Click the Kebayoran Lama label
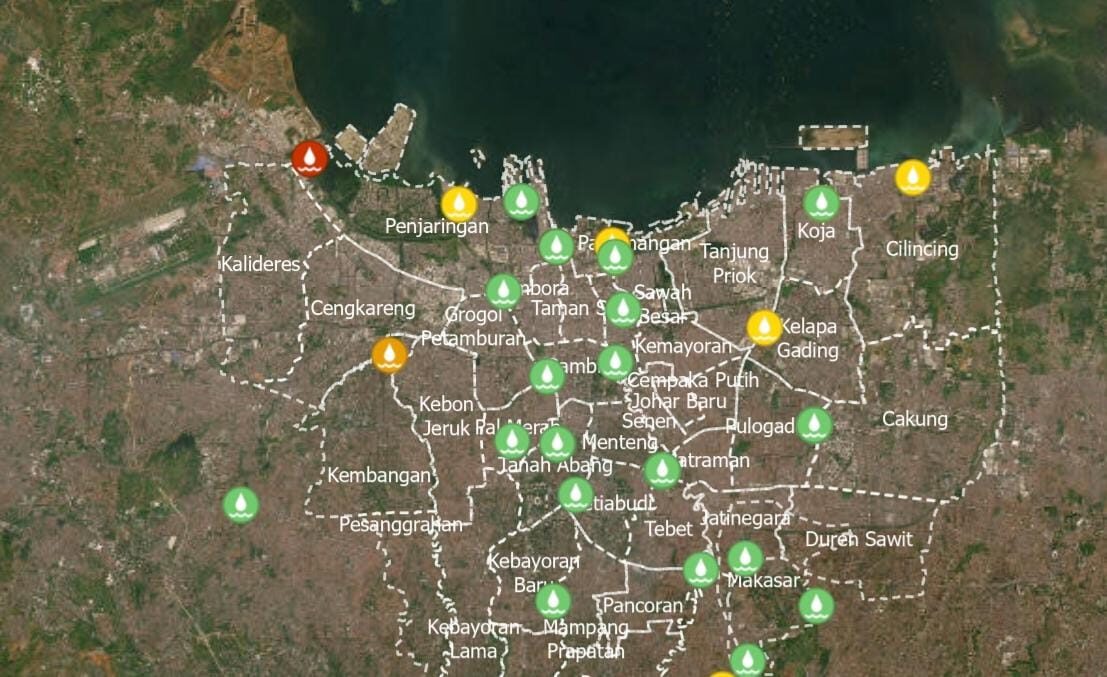The height and width of the screenshot is (677, 1107). 473,639
